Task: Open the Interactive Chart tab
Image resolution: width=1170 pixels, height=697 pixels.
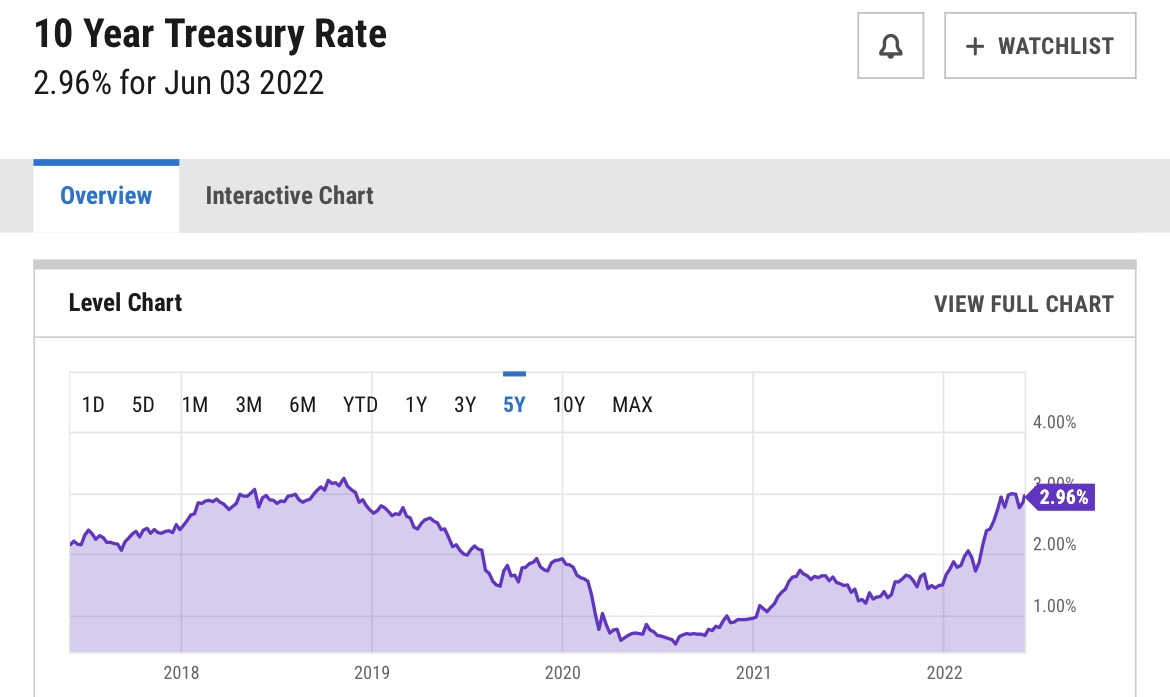Action: click(x=289, y=196)
